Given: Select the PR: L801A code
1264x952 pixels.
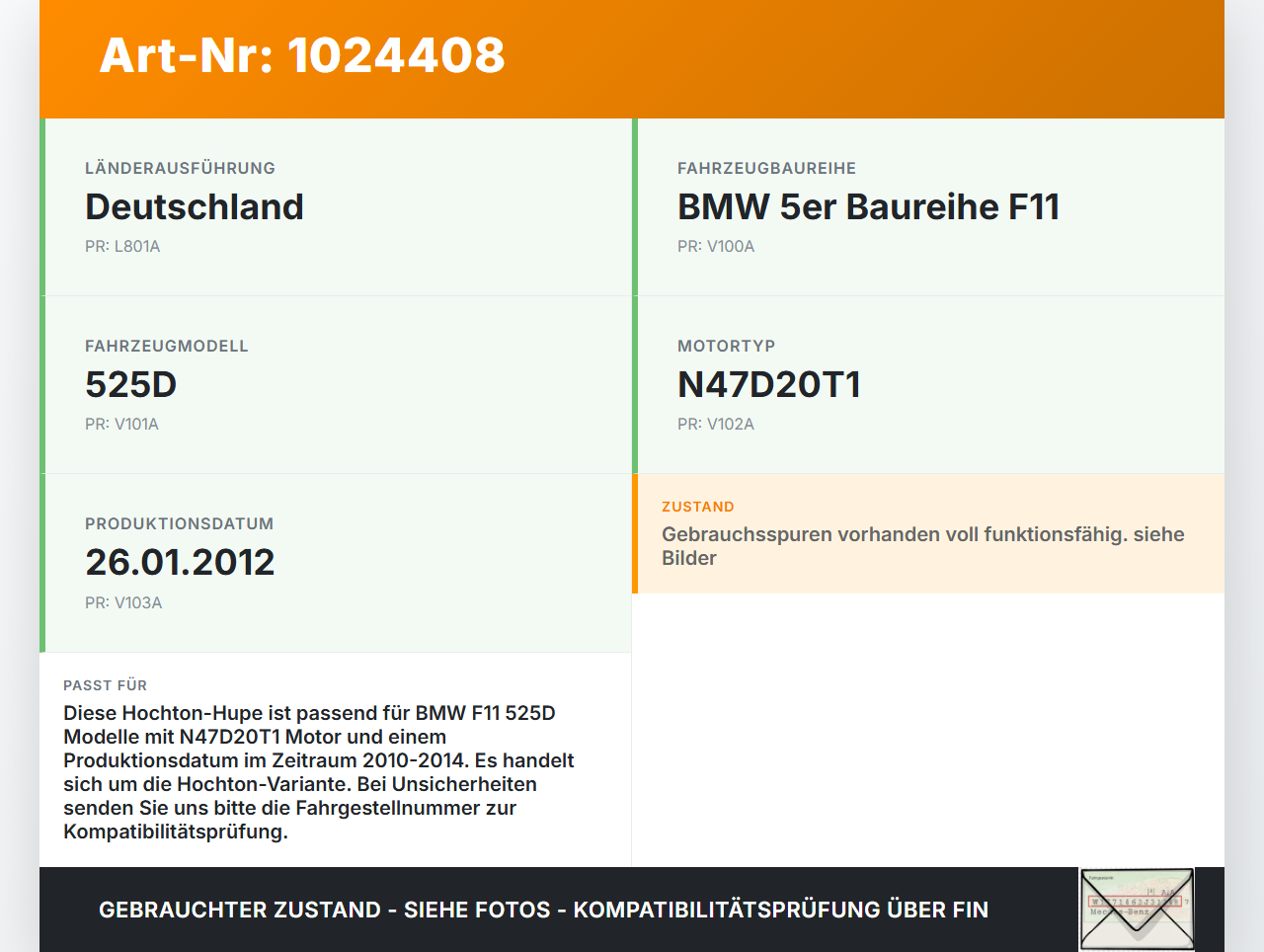Looking at the screenshot, I should (x=122, y=246).
